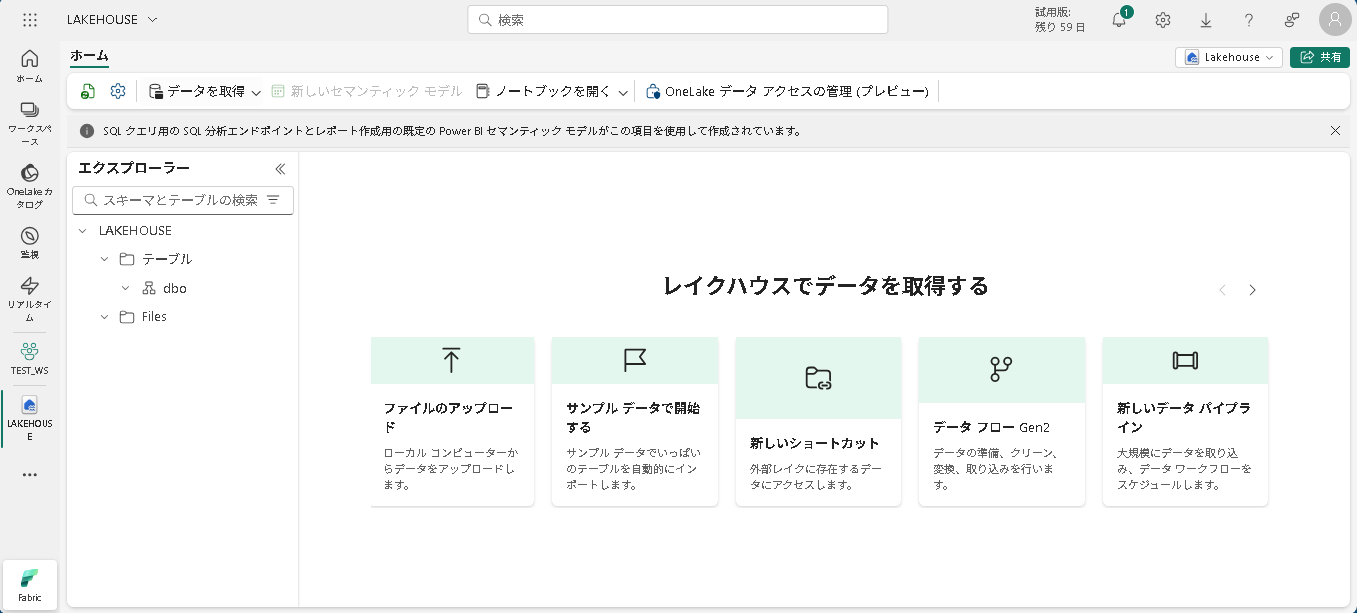Open the 新しいデータ パイプライン card

pos(1185,421)
